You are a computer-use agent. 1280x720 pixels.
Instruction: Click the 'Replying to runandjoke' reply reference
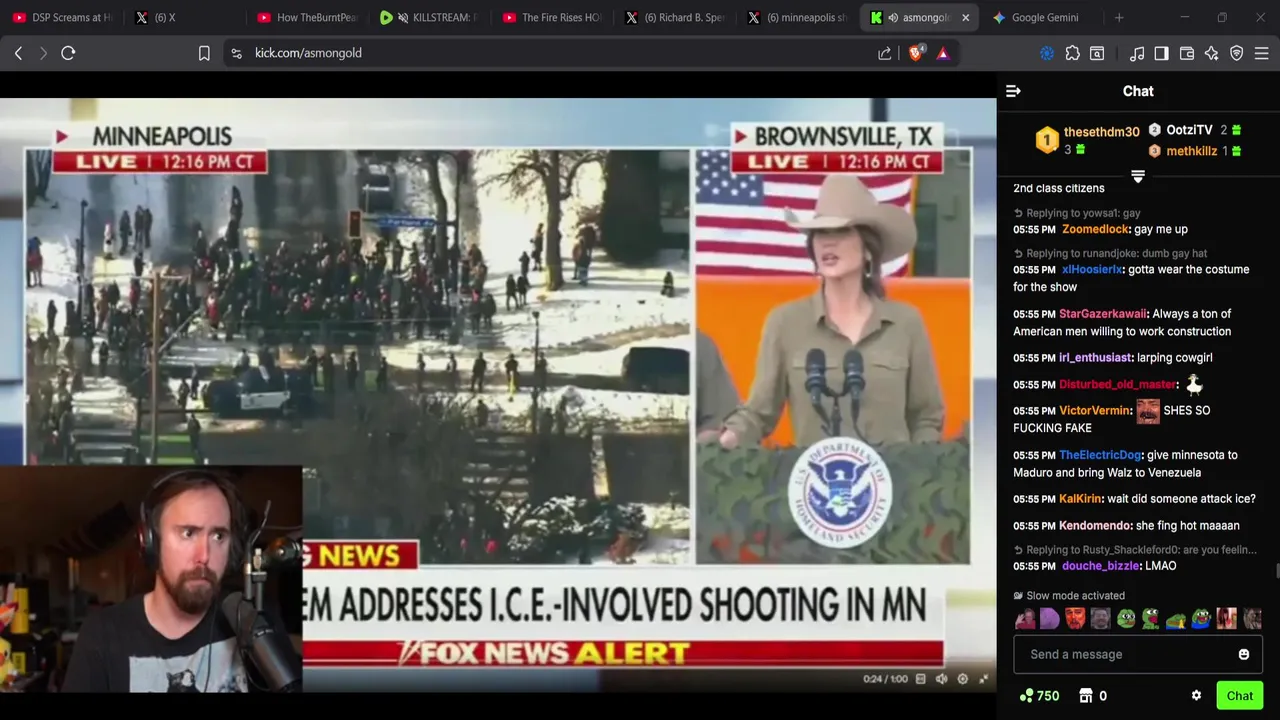[1110, 254]
